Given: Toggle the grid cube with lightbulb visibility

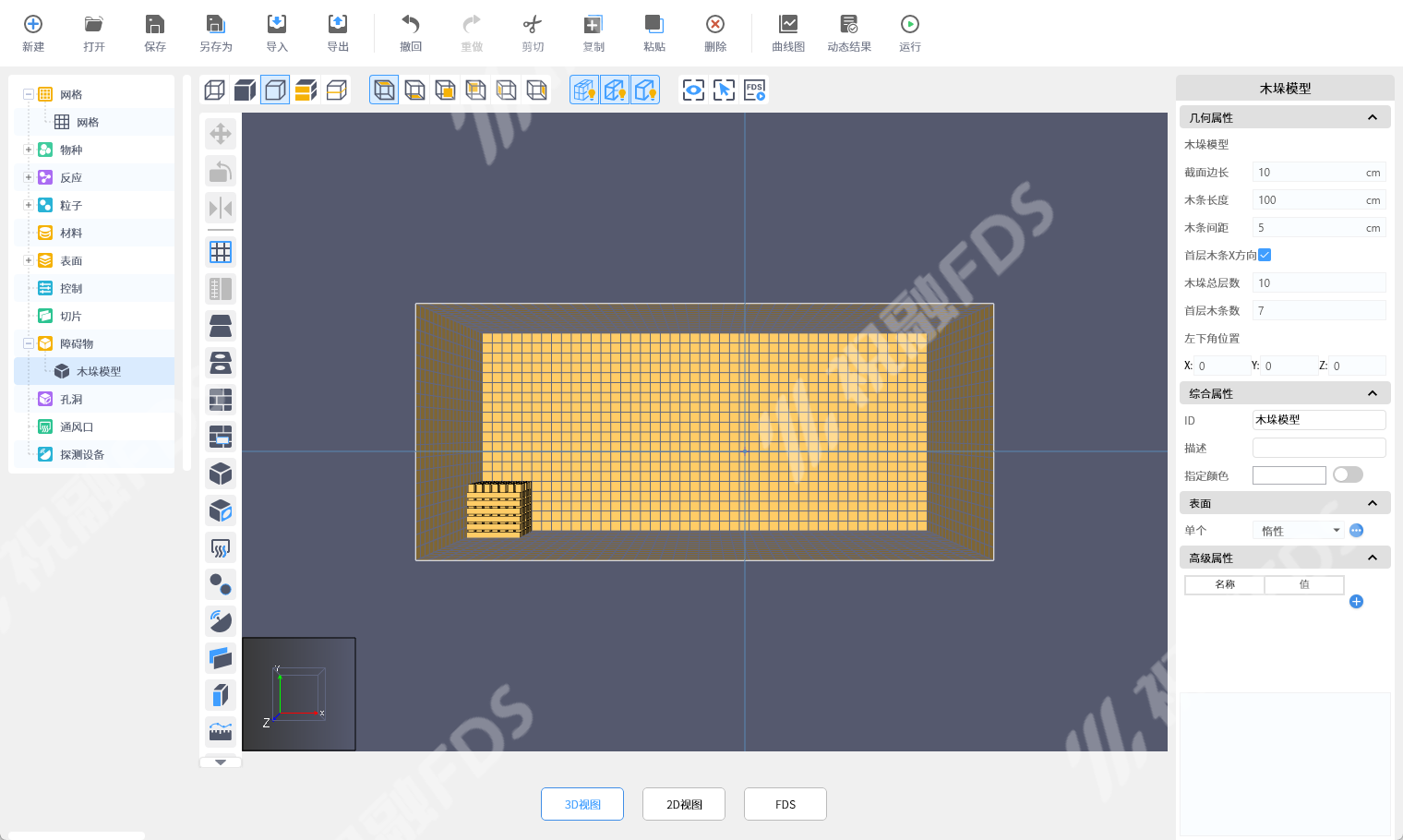Looking at the screenshot, I should [584, 90].
